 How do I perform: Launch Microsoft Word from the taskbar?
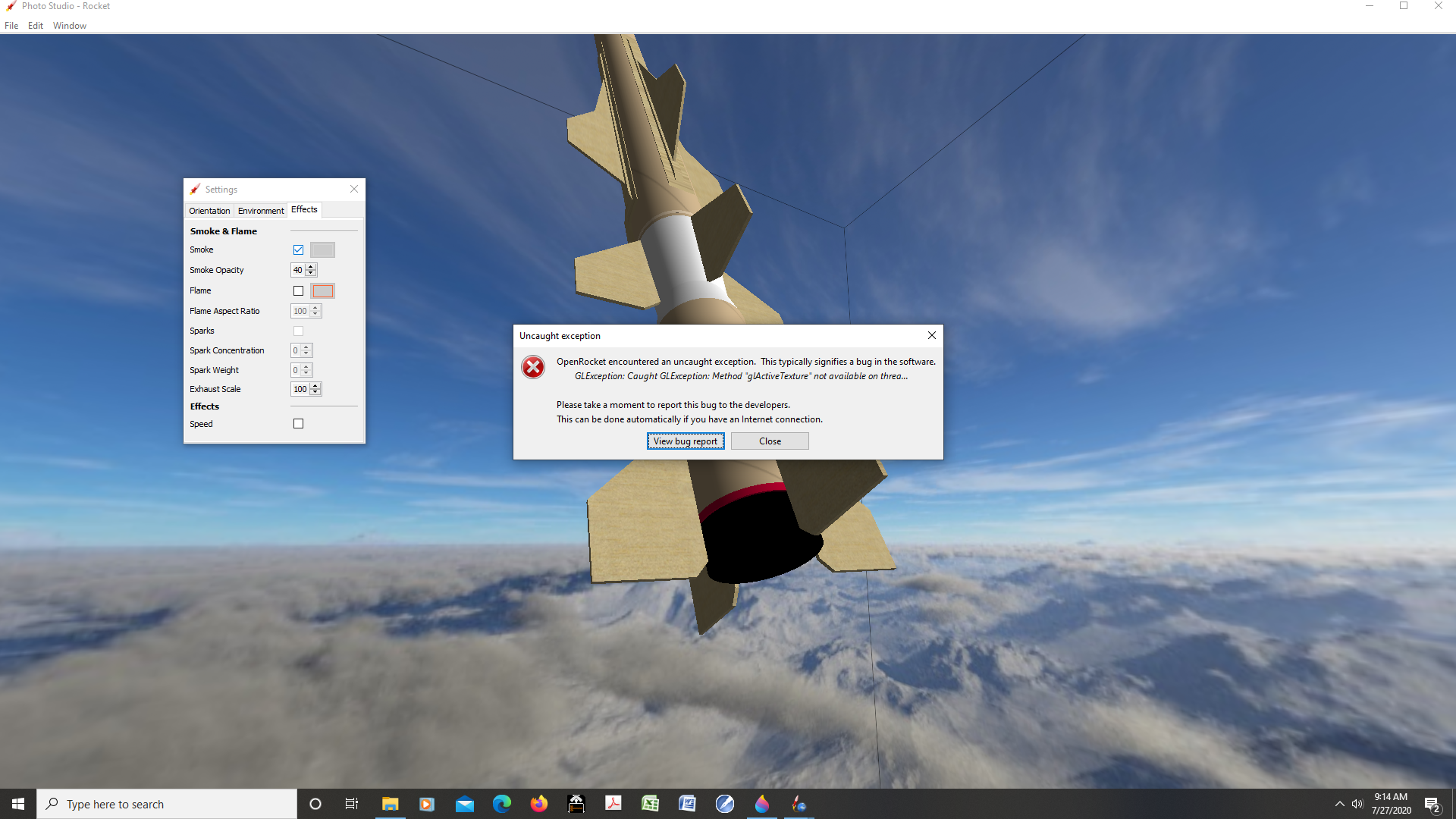pyautogui.click(x=688, y=803)
